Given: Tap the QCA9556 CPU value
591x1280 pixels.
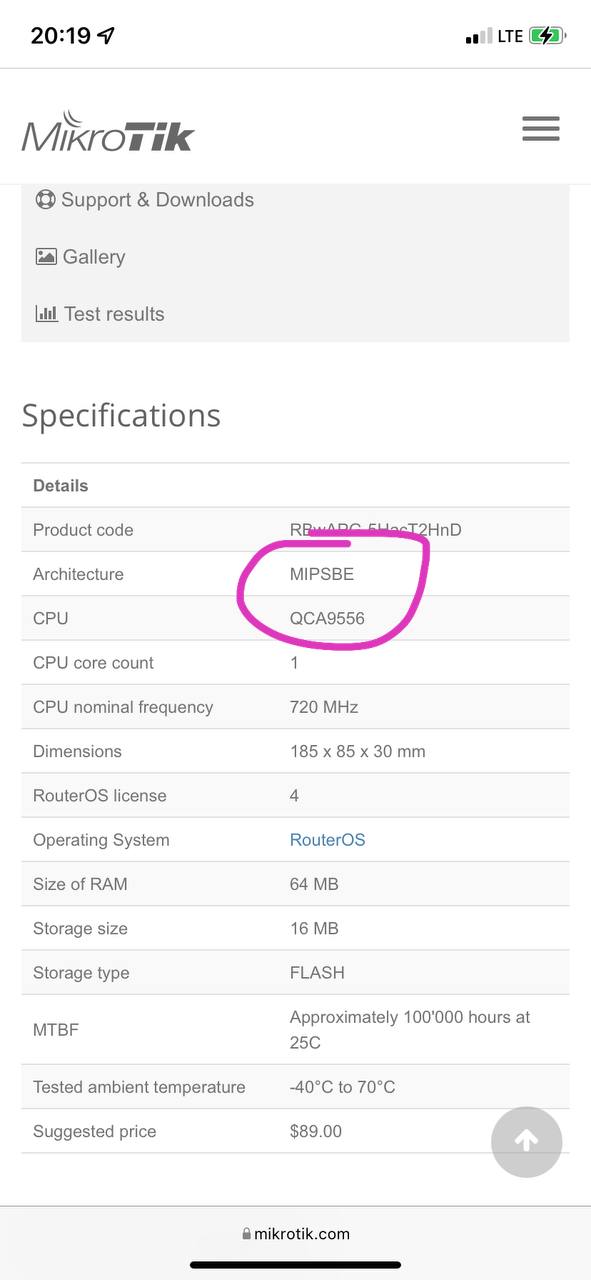Looking at the screenshot, I should coord(327,618).
